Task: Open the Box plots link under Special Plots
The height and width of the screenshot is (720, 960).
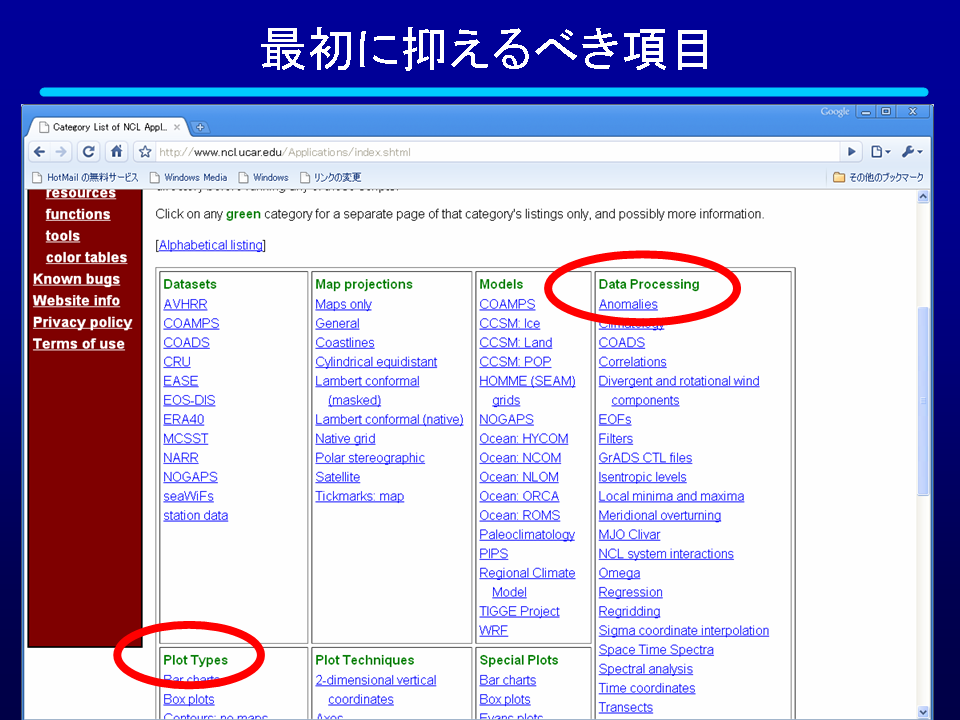Action: click(505, 699)
